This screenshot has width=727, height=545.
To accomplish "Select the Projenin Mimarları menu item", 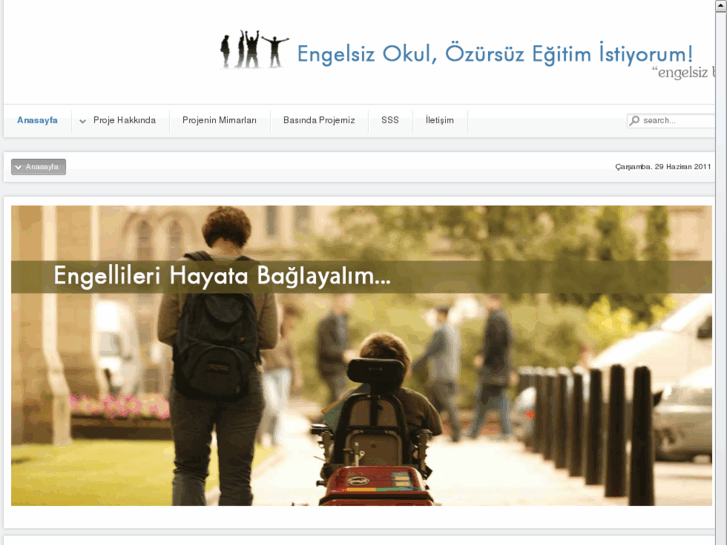I will click(x=219, y=120).
